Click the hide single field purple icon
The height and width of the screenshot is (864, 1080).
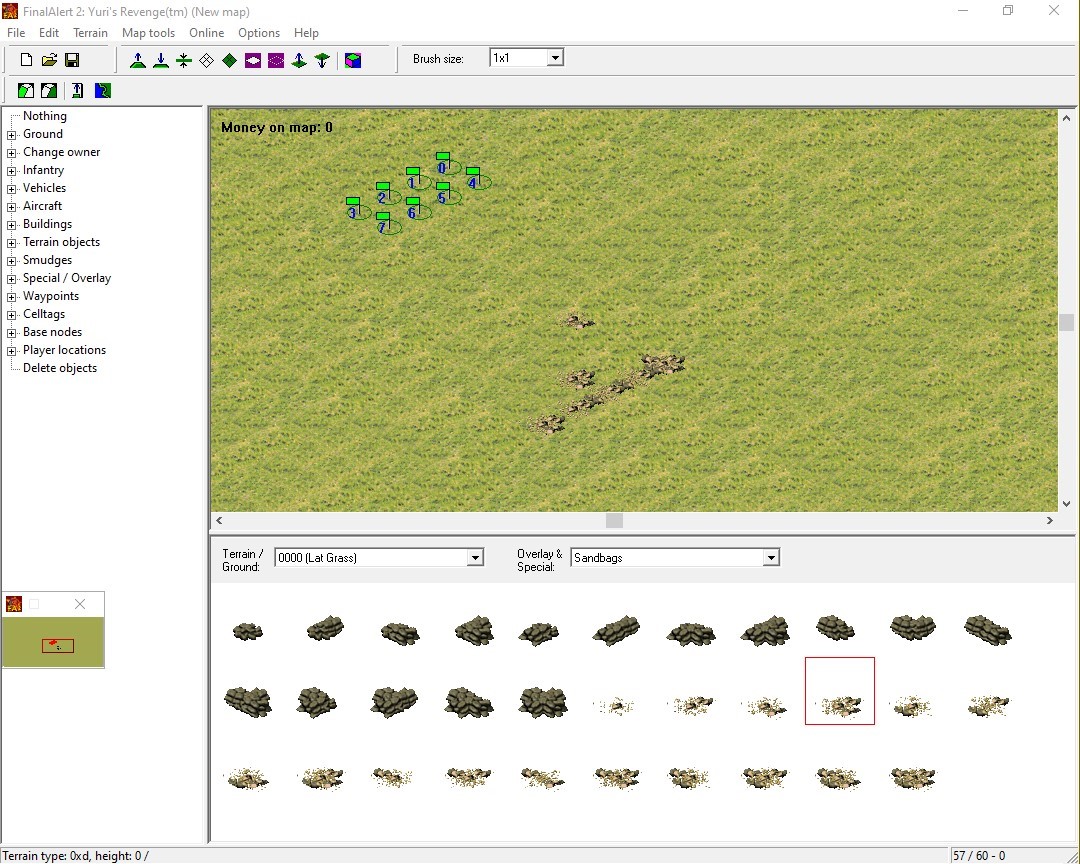tap(253, 61)
